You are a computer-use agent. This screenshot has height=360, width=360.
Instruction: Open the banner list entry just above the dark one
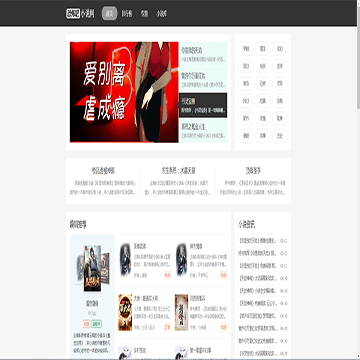[203, 79]
